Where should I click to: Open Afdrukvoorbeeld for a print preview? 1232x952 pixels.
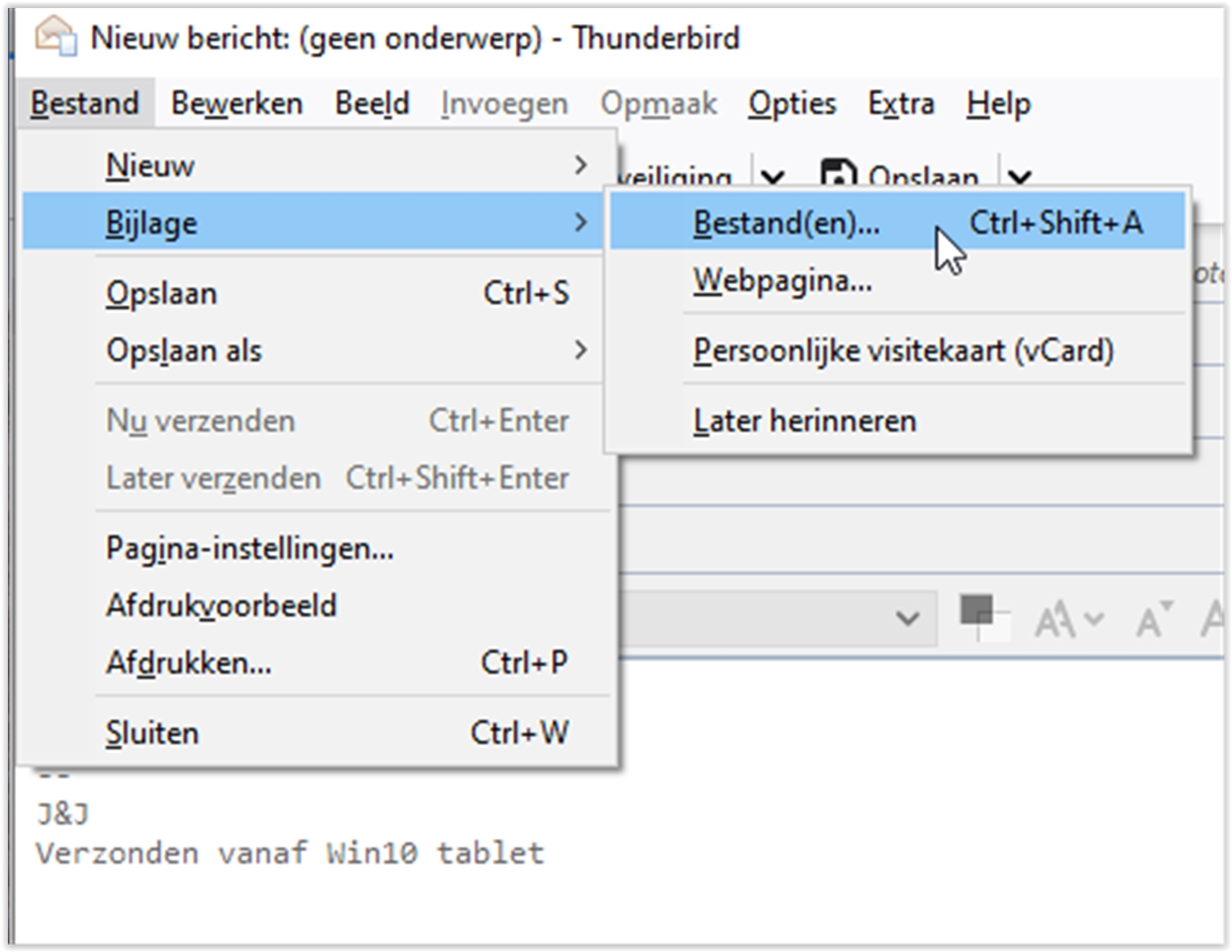(222, 605)
